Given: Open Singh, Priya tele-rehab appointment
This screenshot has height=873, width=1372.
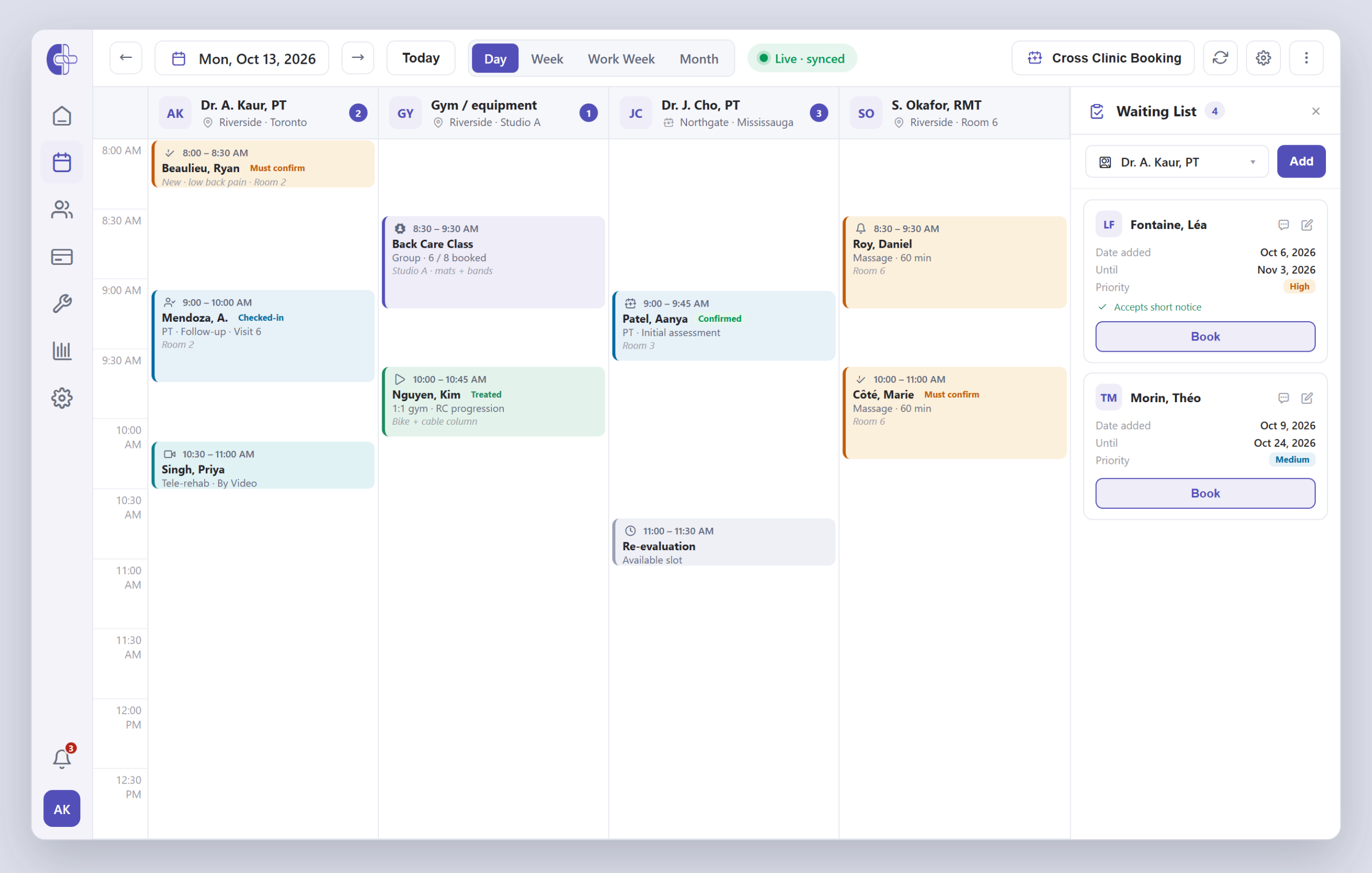Looking at the screenshot, I should point(263,465).
